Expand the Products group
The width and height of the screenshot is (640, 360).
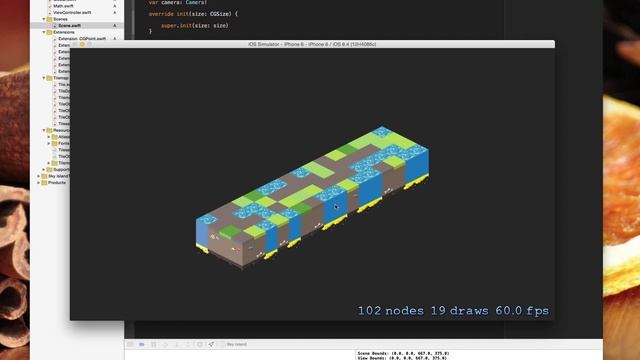click(x=39, y=182)
